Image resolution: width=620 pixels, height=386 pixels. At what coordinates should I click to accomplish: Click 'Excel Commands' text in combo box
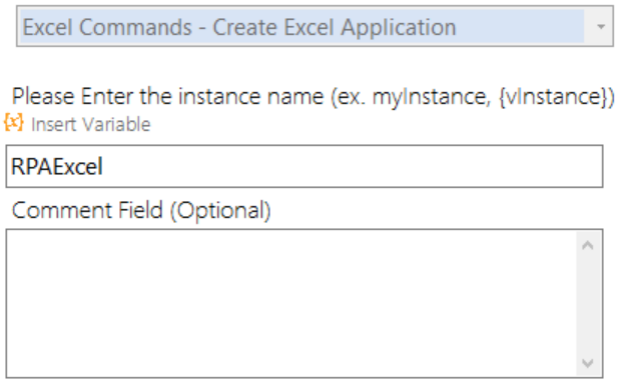click(x=107, y=27)
